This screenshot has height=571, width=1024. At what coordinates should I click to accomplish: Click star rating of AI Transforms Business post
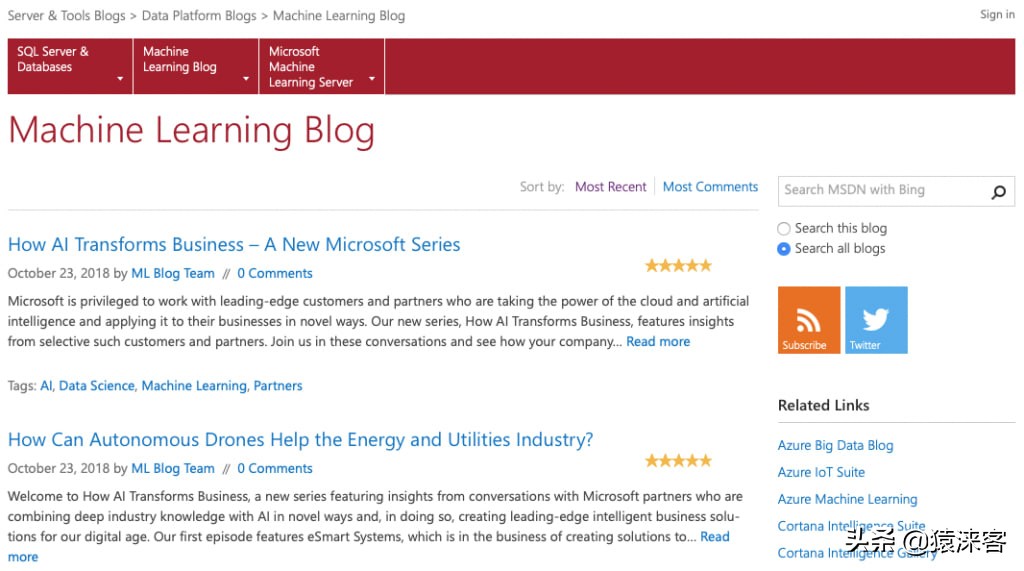coord(678,266)
